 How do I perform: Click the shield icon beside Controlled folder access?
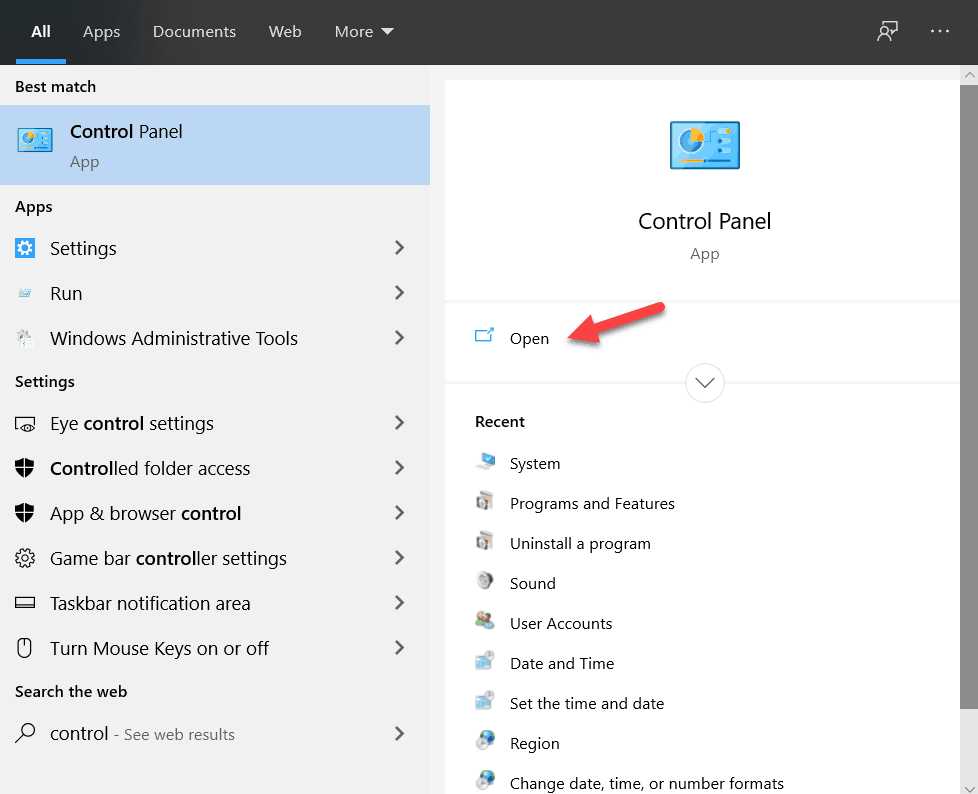pyautogui.click(x=25, y=468)
